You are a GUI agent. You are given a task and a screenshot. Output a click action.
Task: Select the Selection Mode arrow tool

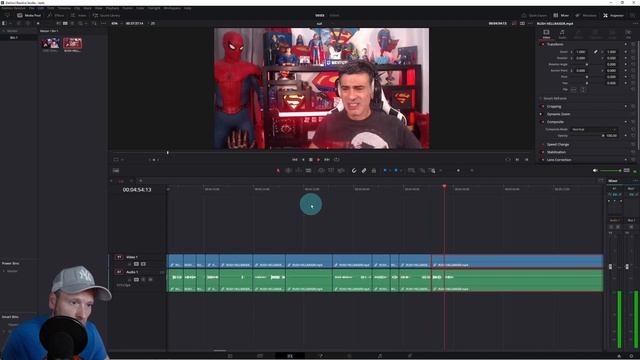point(278,171)
